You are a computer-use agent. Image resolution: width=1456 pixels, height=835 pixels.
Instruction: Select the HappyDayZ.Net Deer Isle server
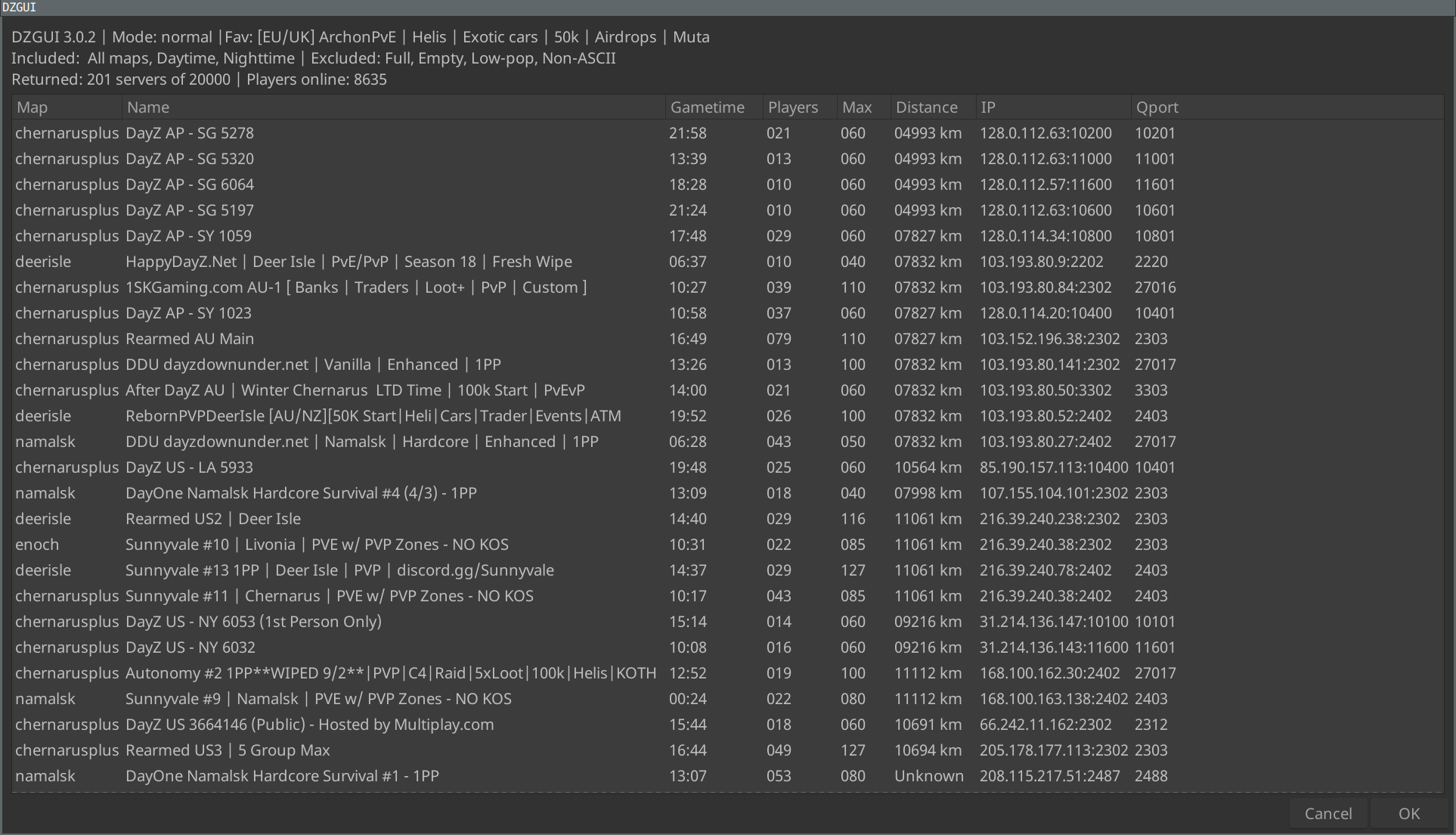[727, 262]
